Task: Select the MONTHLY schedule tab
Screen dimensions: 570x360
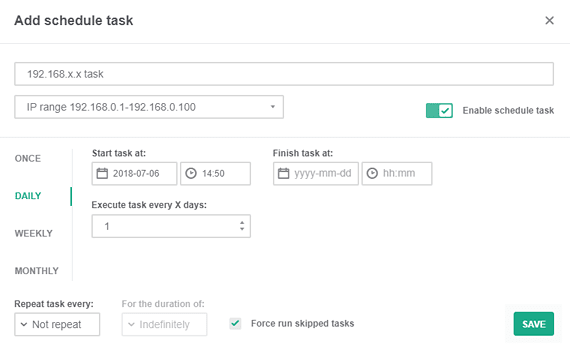Action: coord(37,271)
